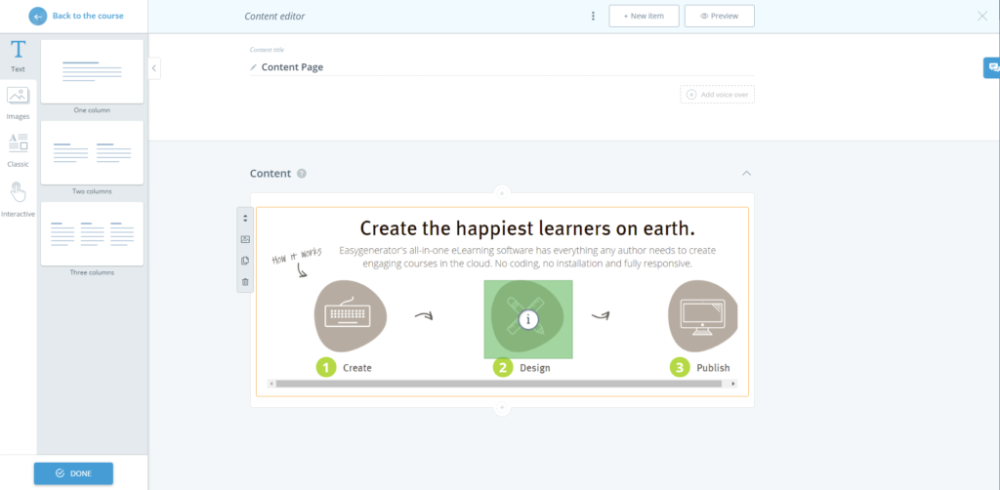Click the '2 Design' step label
Screen dimensions: 1000x490
pos(522,368)
